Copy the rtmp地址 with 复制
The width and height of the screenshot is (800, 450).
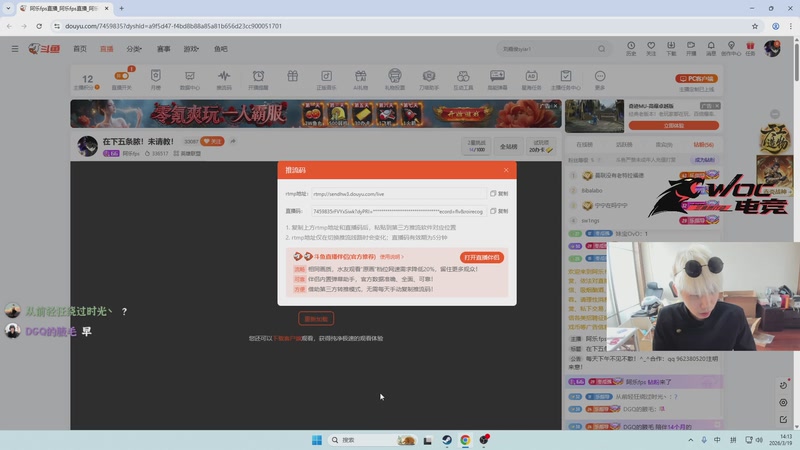click(x=499, y=193)
